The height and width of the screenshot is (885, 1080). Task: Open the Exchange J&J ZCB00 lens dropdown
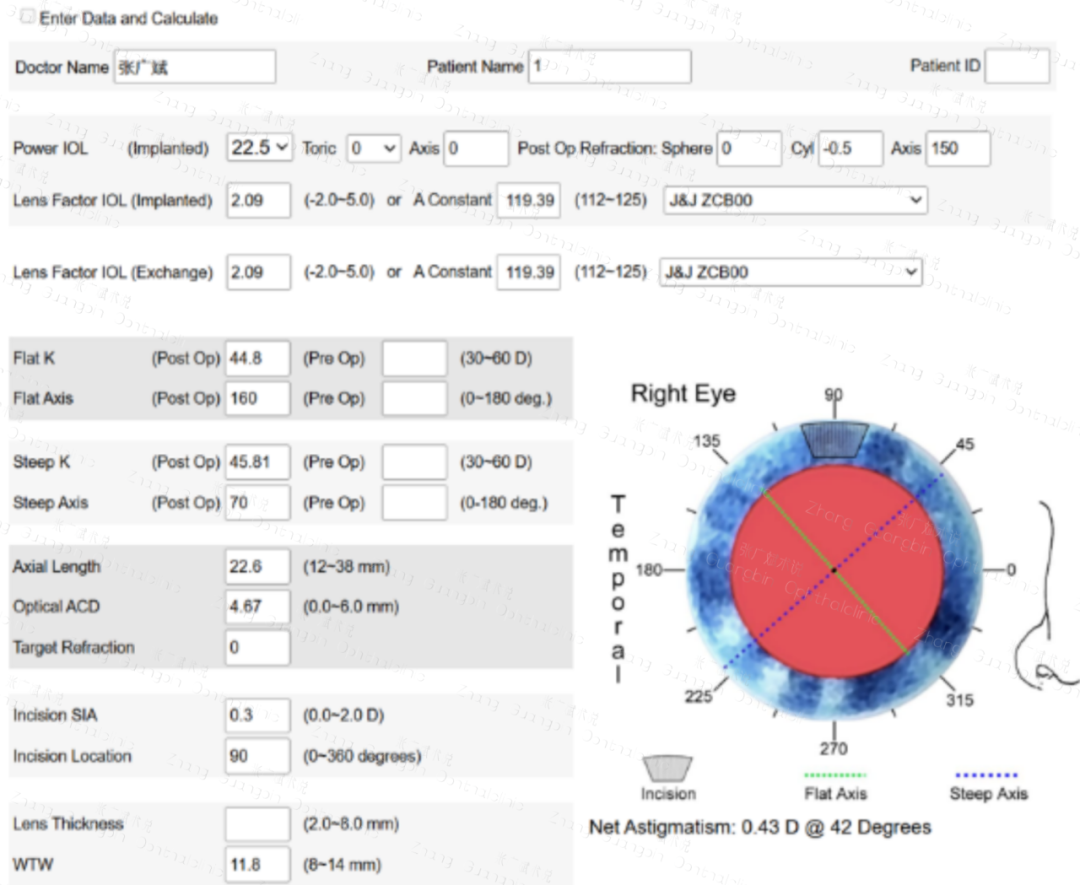[790, 272]
